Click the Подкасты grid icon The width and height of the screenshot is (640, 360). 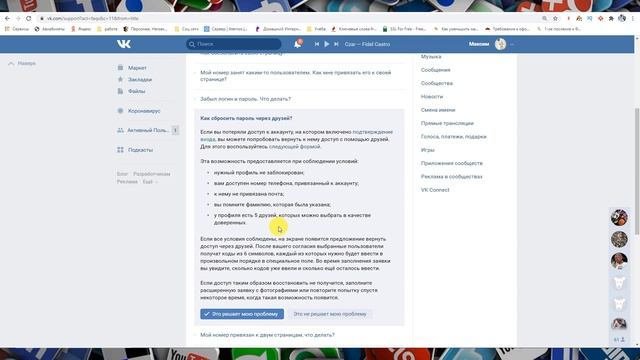[x=120, y=150]
